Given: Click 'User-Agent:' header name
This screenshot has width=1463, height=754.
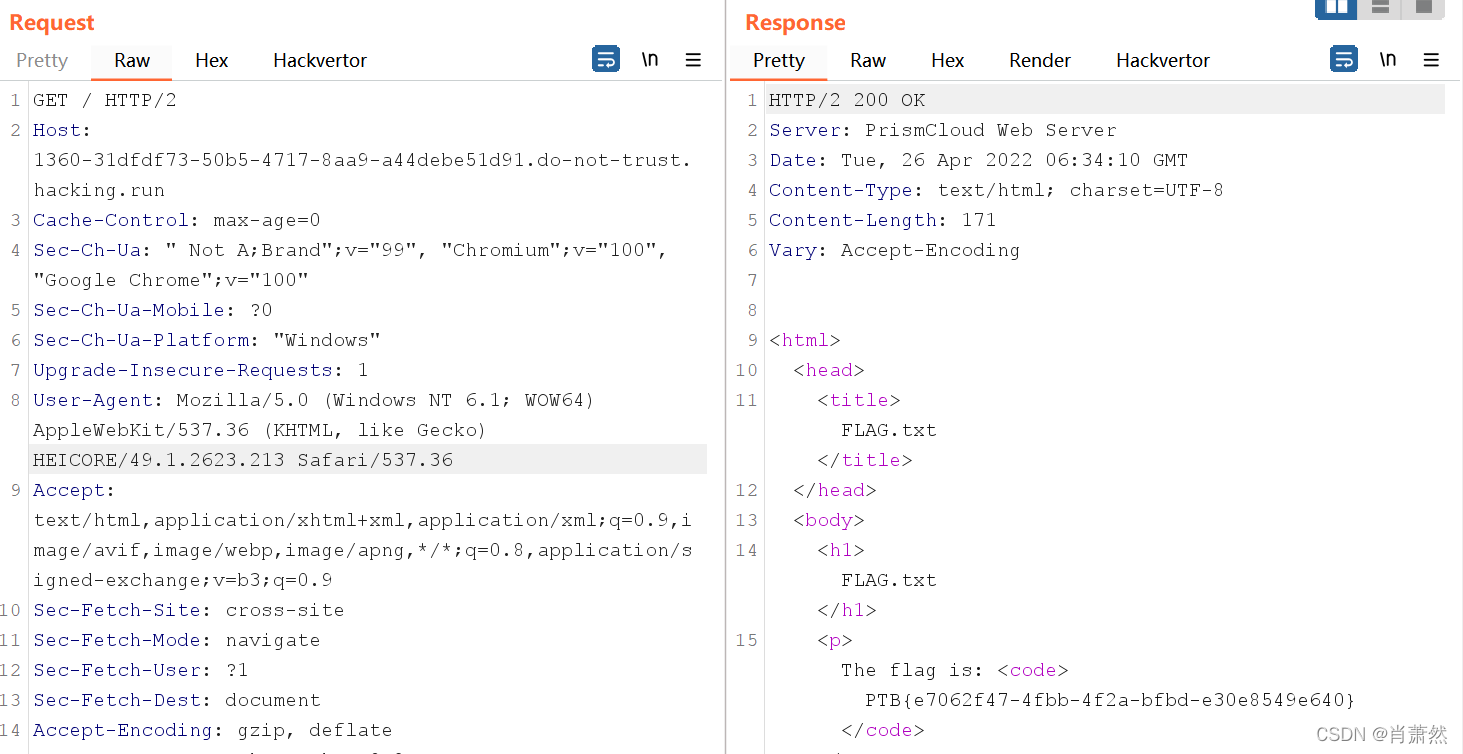Looking at the screenshot, I should coord(98,400).
